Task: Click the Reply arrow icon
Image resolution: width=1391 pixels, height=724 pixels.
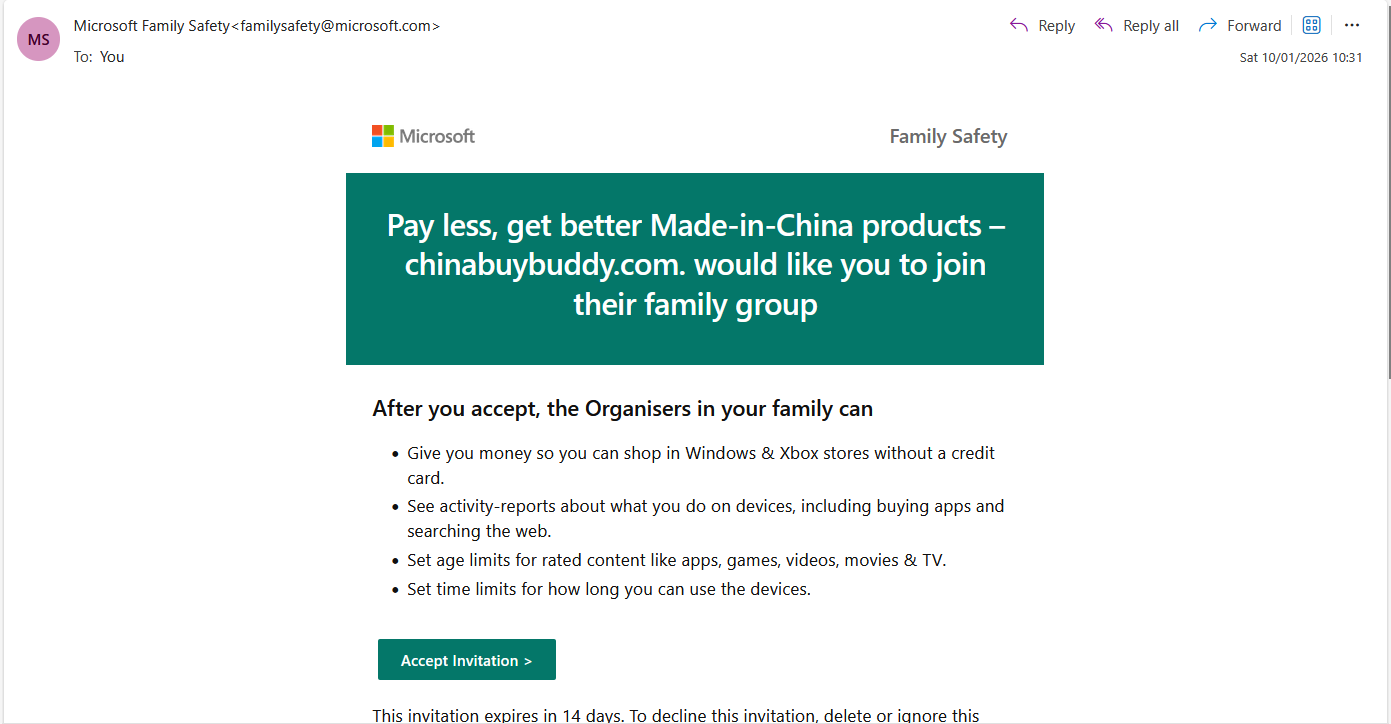Action: click(x=1019, y=25)
